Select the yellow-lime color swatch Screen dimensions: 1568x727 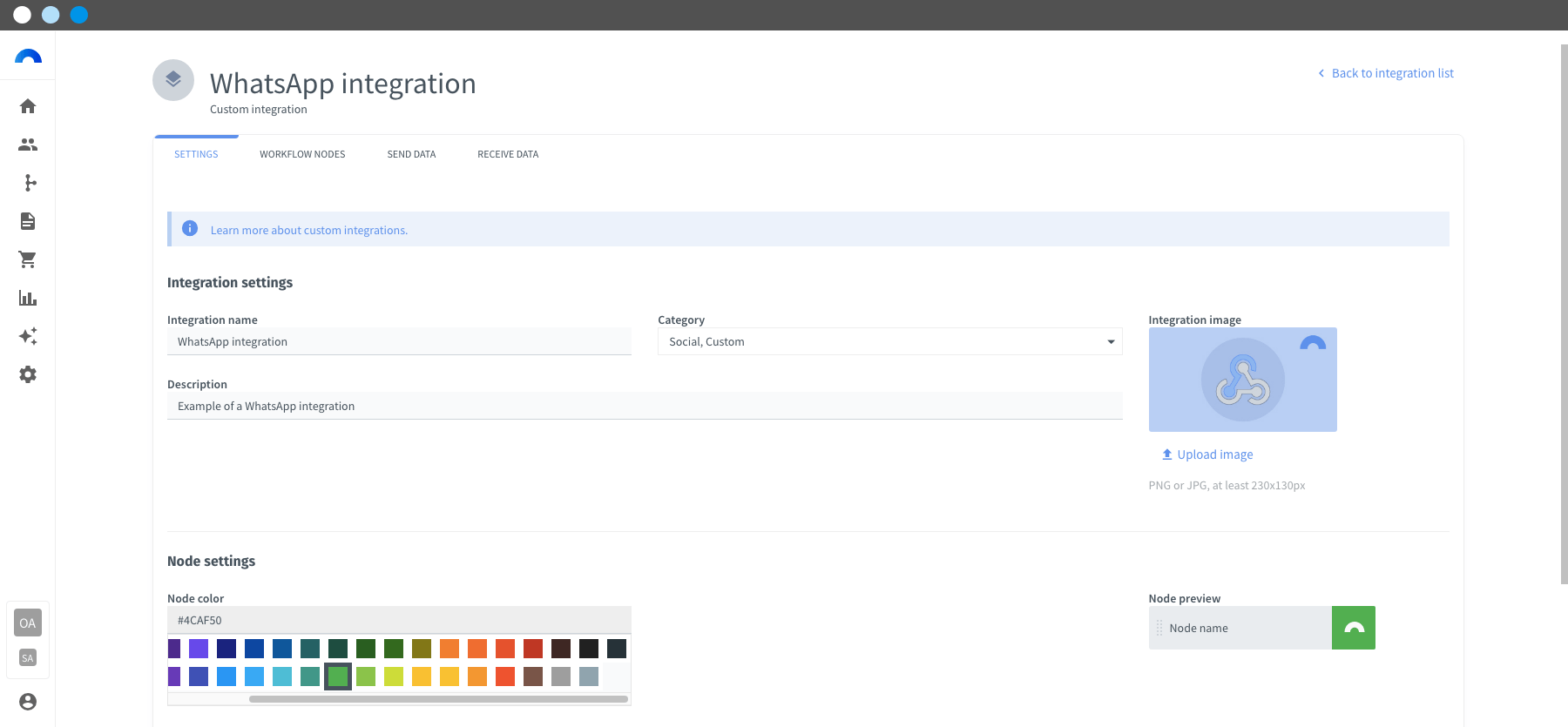point(394,677)
